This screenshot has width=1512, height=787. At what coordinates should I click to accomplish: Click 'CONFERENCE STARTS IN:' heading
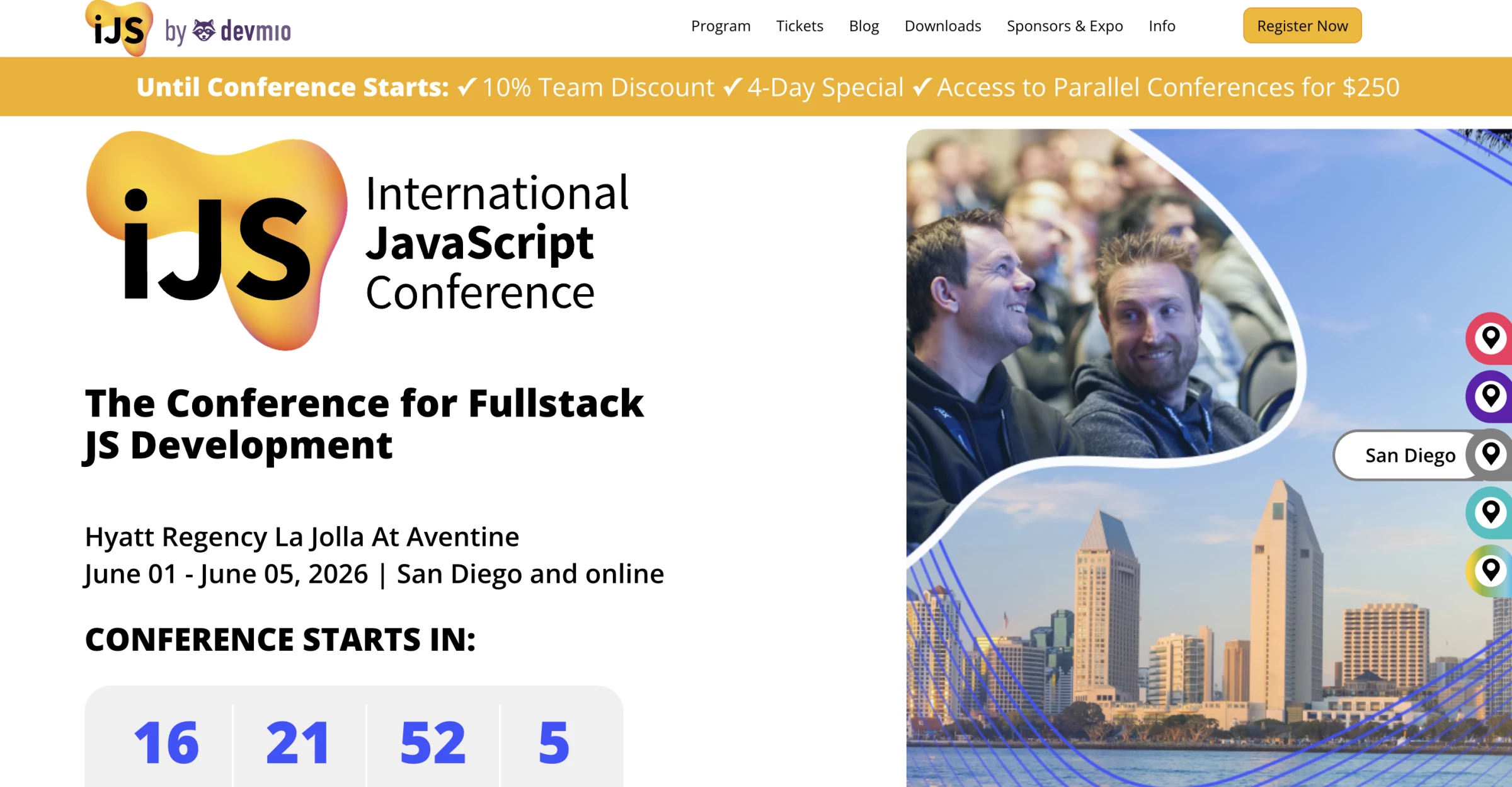pos(280,640)
